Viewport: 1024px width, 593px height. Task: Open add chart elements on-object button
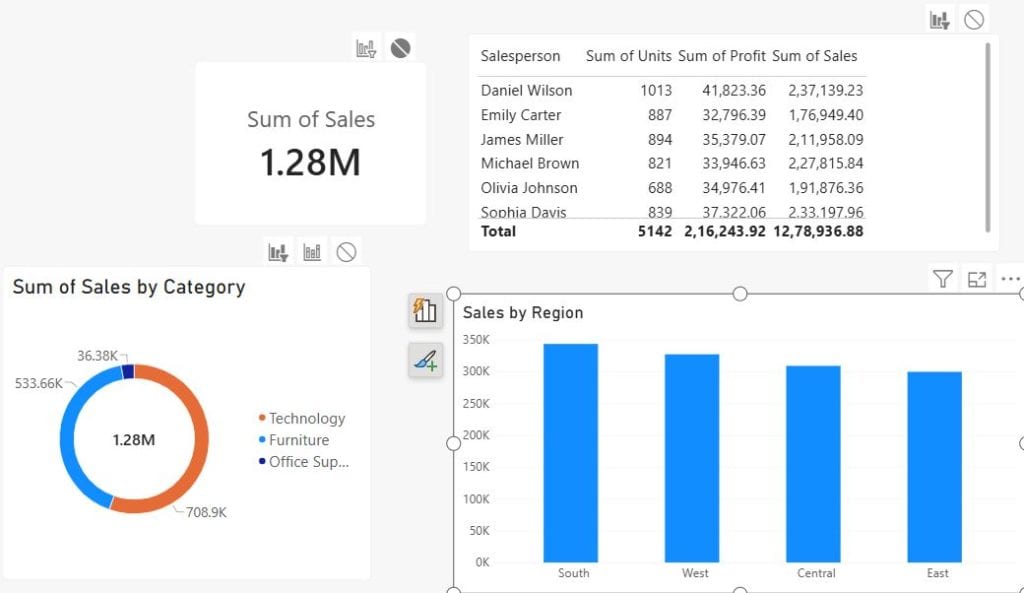pos(425,310)
